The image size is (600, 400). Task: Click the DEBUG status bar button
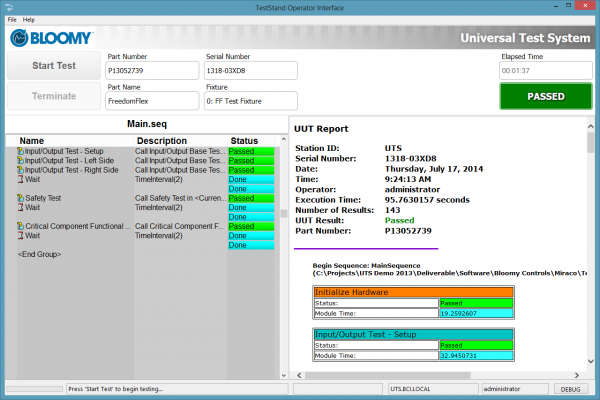click(x=571, y=389)
